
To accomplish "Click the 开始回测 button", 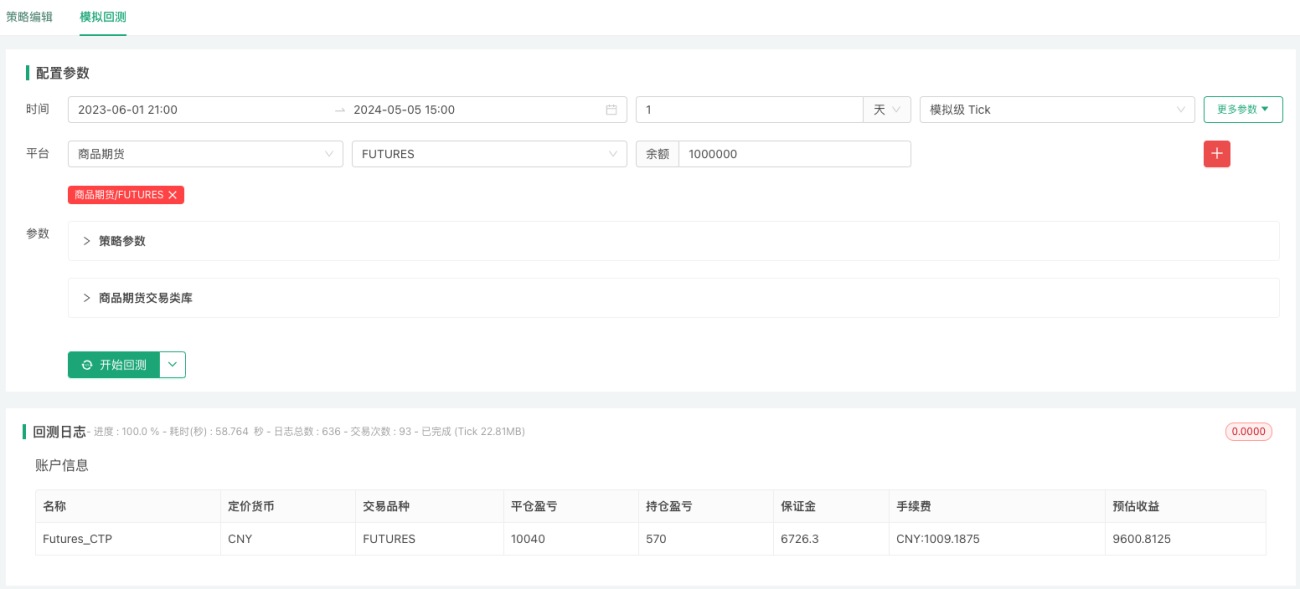I will [114, 365].
